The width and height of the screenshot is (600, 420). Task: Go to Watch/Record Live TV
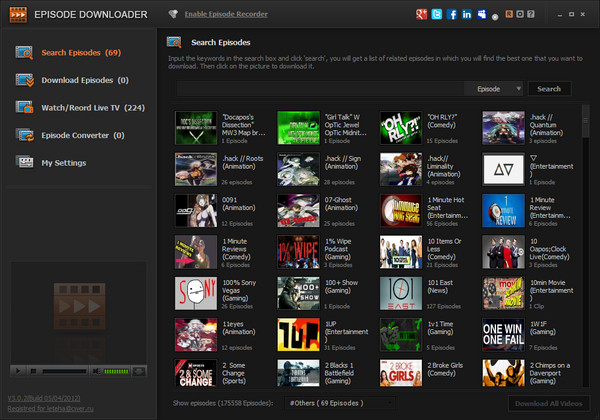(x=78, y=107)
